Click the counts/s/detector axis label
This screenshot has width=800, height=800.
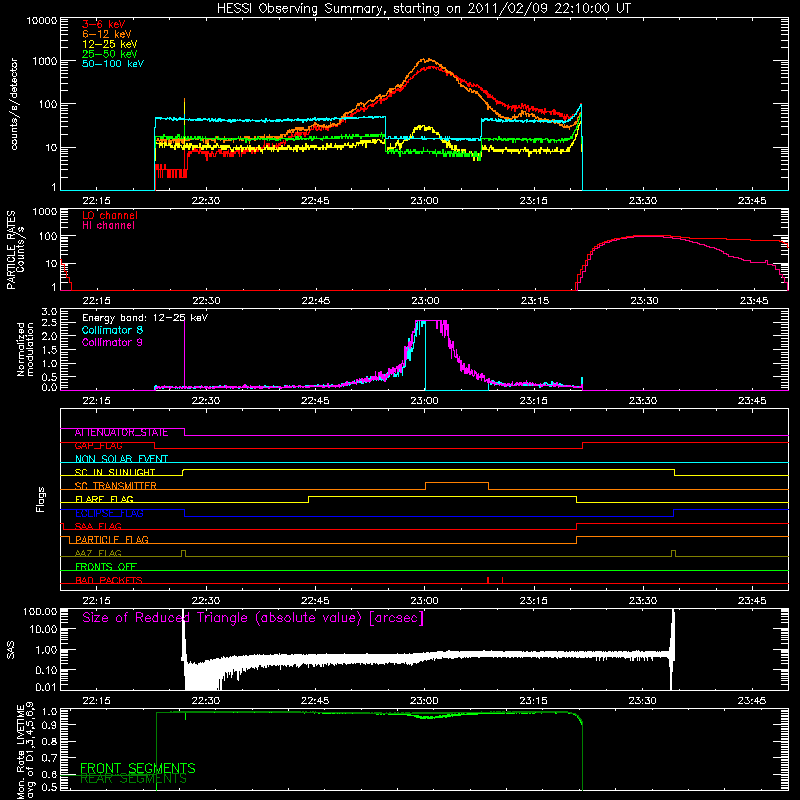point(14,104)
